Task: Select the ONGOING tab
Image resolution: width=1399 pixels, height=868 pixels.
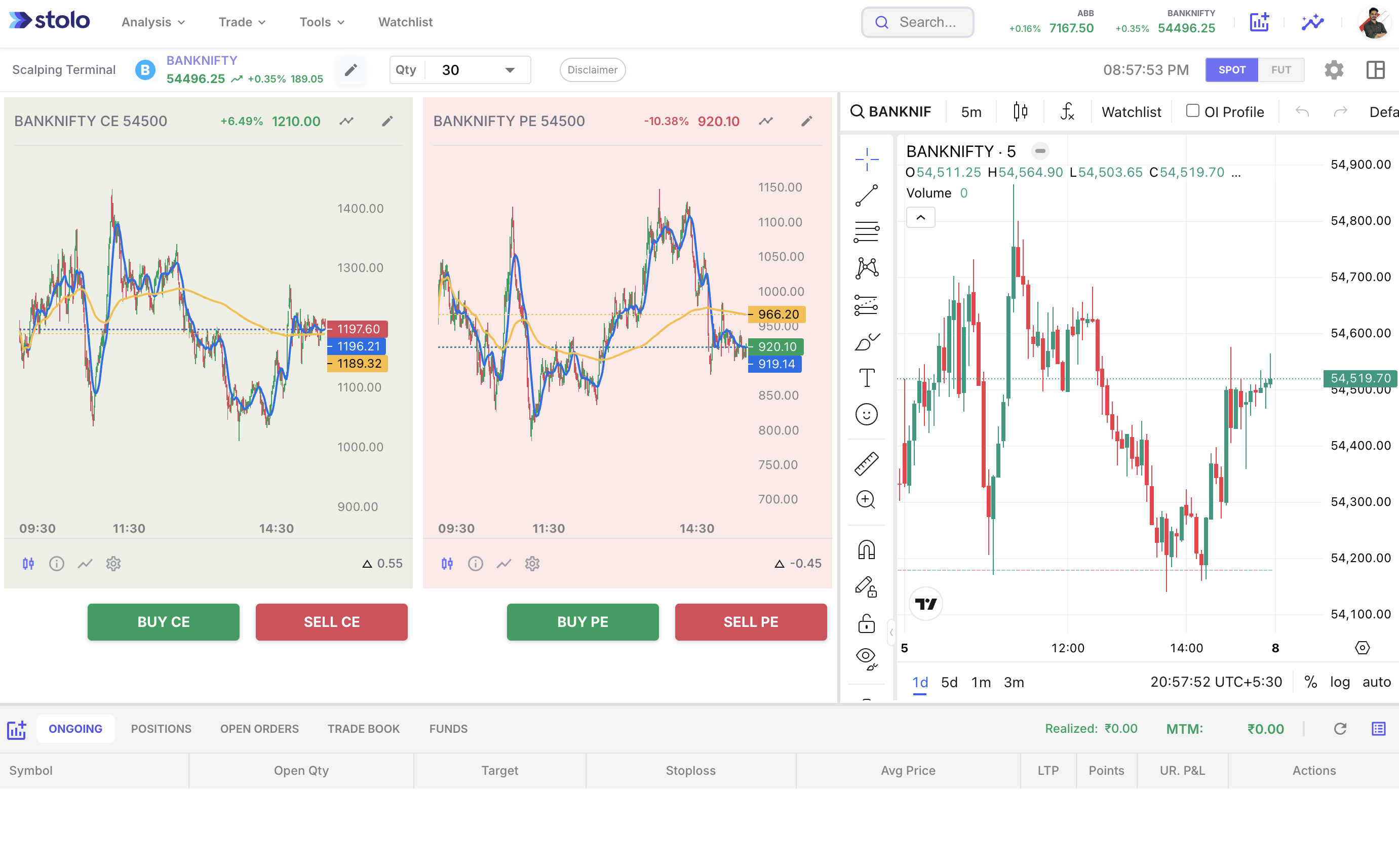Action: [75, 729]
